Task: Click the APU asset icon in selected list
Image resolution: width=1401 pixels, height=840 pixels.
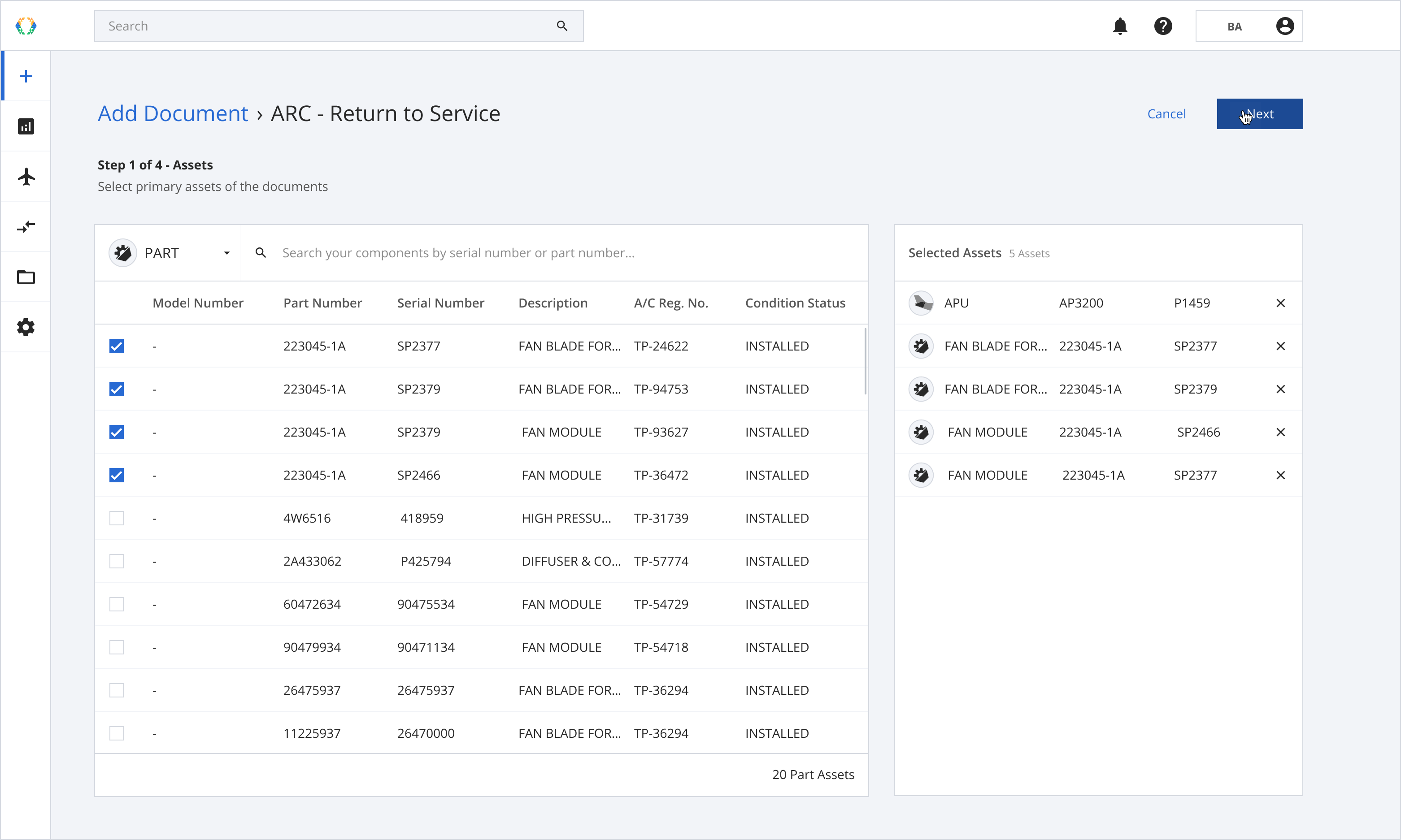Action: tap(921, 303)
